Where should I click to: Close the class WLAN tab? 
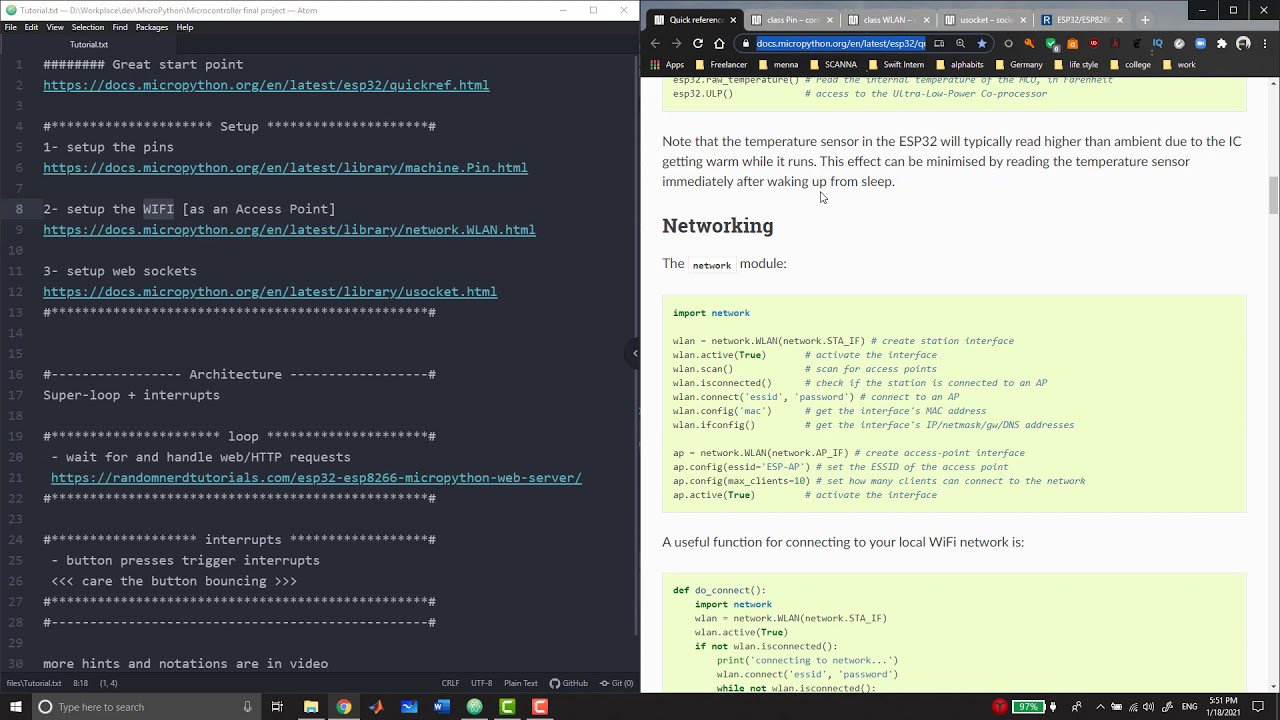[x=926, y=19]
